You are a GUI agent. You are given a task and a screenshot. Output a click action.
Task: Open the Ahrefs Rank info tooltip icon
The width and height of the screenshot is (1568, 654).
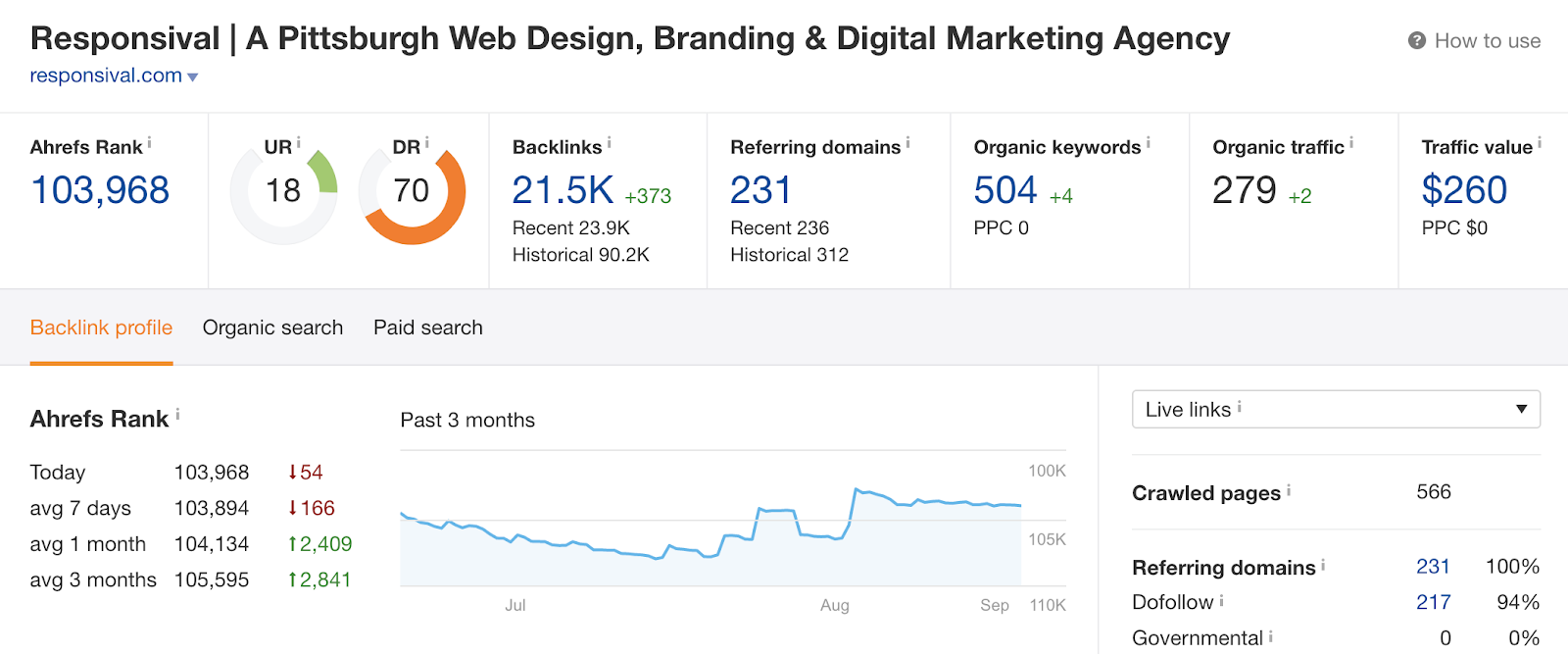pos(150,141)
